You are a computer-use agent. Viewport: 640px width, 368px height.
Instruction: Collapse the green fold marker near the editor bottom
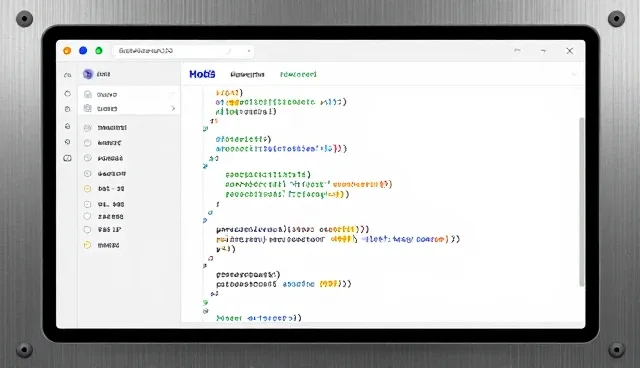205,302
